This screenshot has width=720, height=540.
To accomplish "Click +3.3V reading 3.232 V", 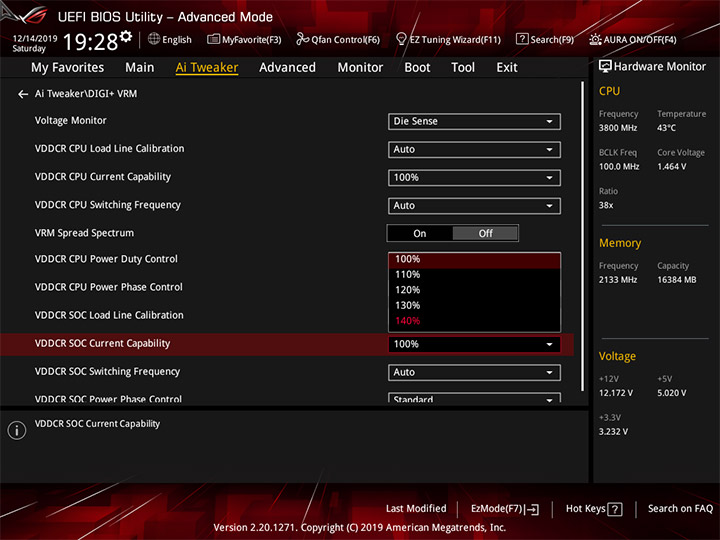I will 613,432.
